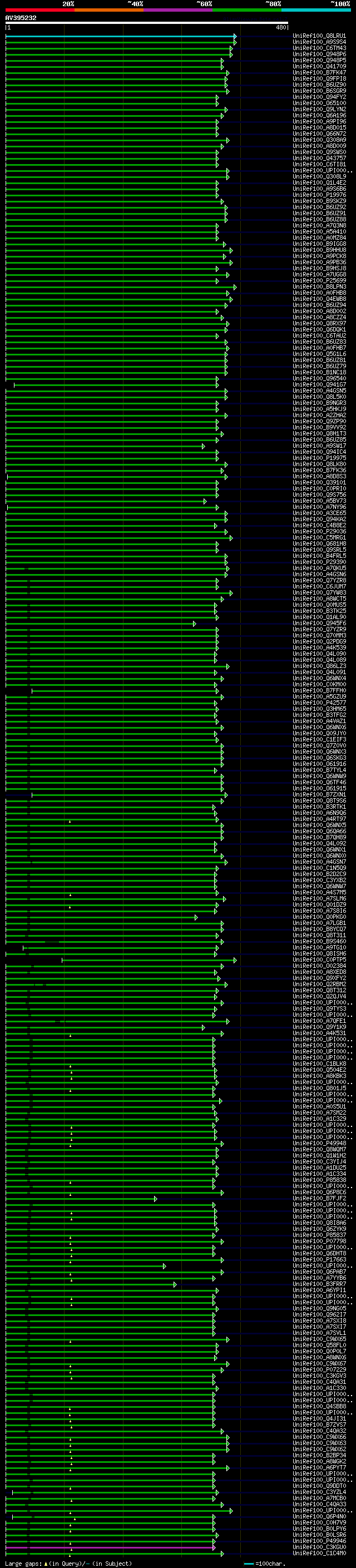Select the UniRef100_B8LPN3 label
The width and height of the screenshot is (356, 1568).
click(x=319, y=286)
